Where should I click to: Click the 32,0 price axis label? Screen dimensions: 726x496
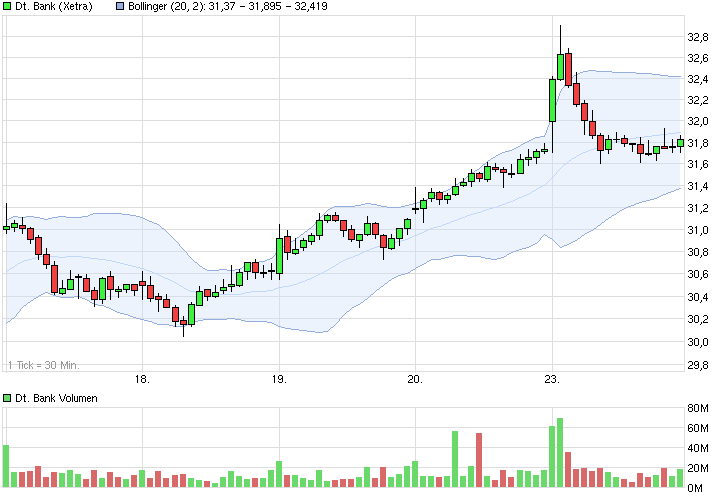[x=698, y=121]
